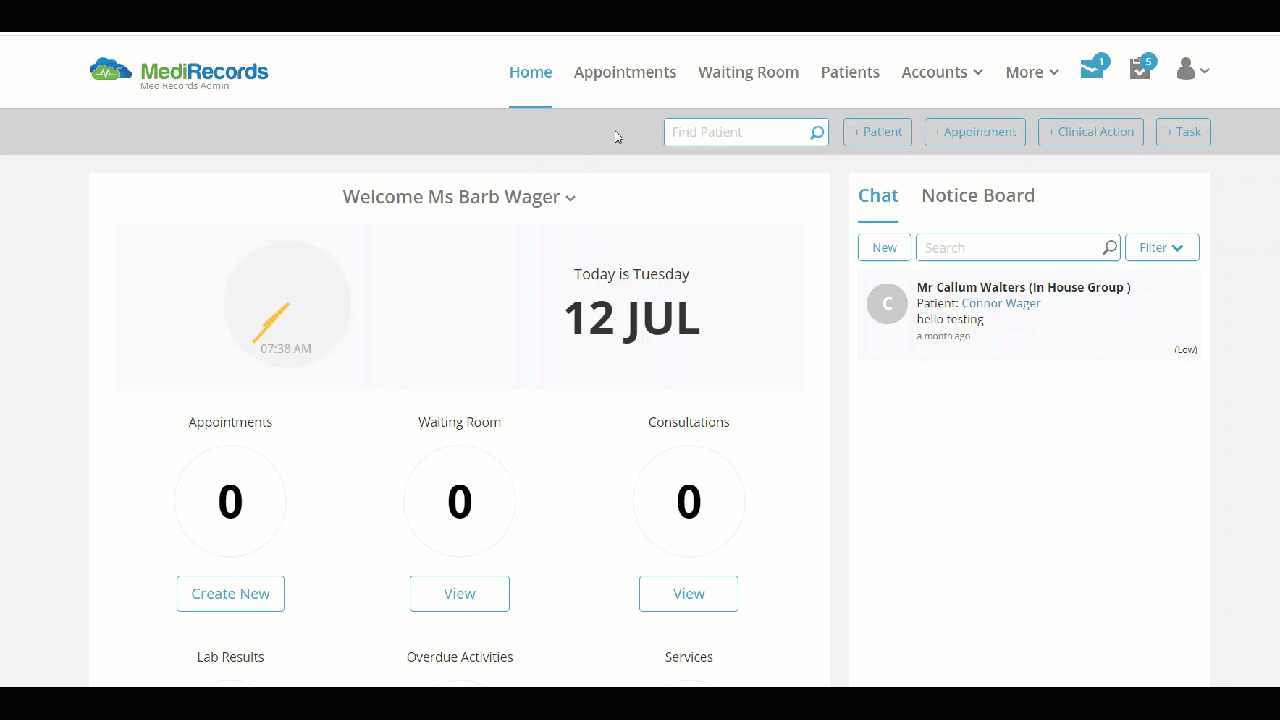Click the add Patient button
This screenshot has height=720, width=1280.
[877, 132]
